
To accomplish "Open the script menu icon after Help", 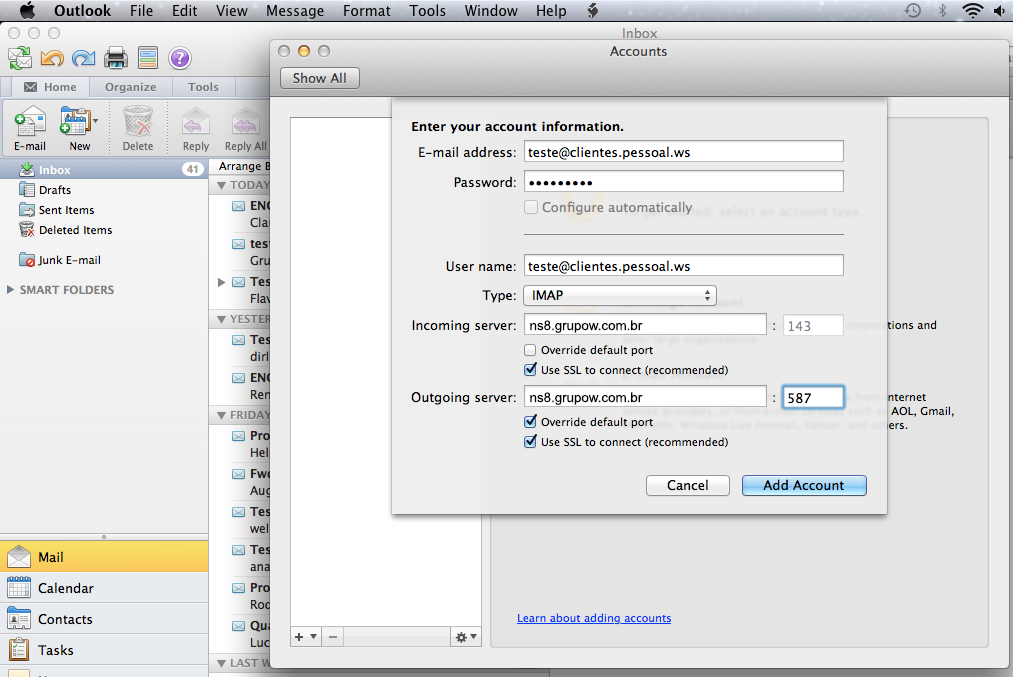I will (592, 10).
